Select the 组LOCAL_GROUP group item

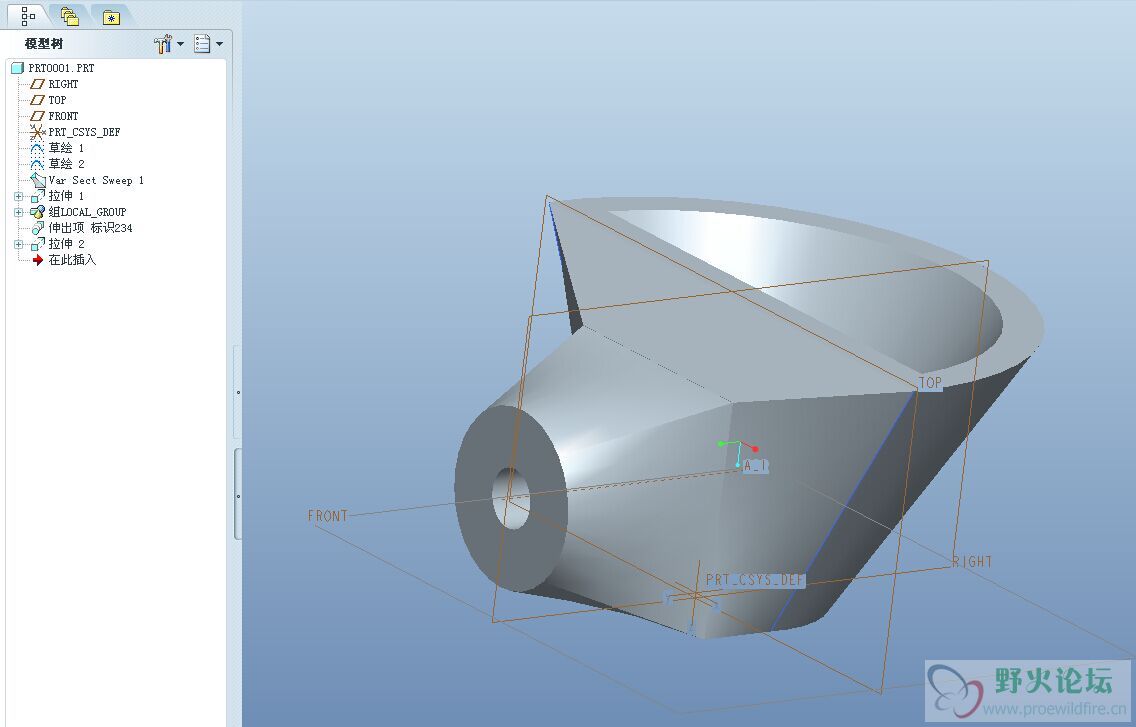[87, 212]
